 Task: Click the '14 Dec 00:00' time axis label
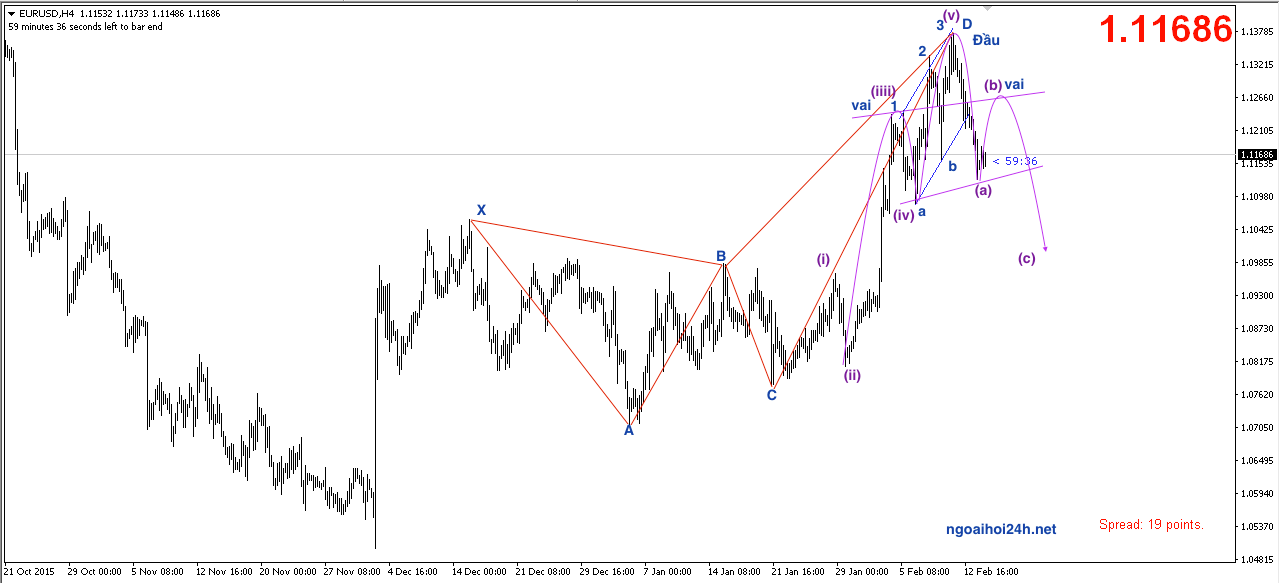coord(480,572)
